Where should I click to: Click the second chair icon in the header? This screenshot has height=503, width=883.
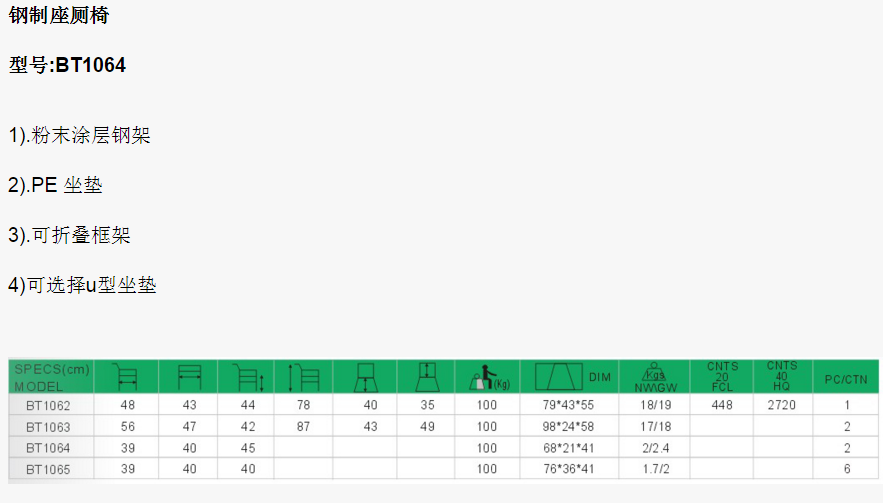click(x=189, y=378)
